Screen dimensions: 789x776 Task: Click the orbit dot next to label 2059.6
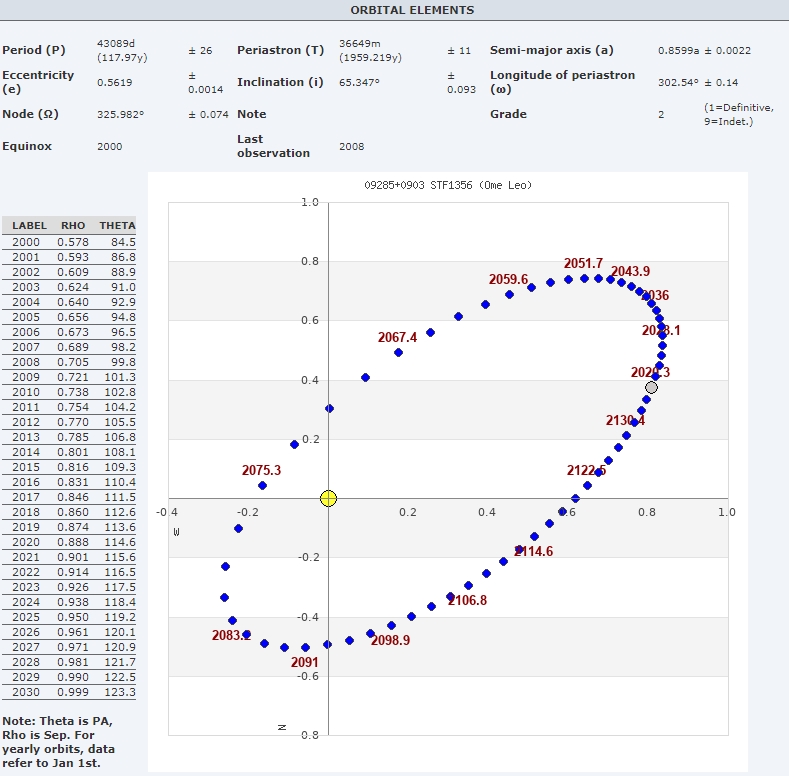[509, 294]
